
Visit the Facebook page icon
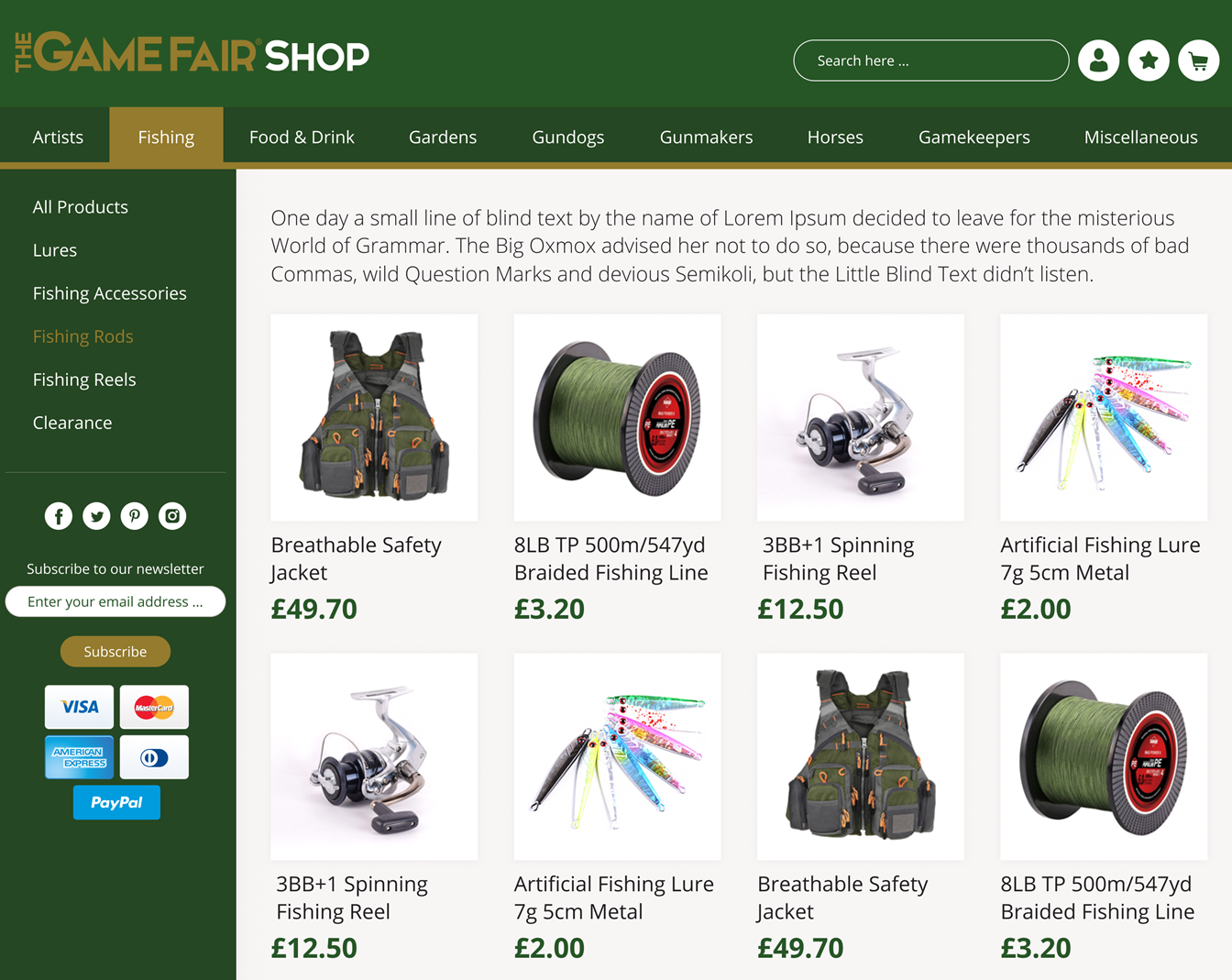[59, 516]
